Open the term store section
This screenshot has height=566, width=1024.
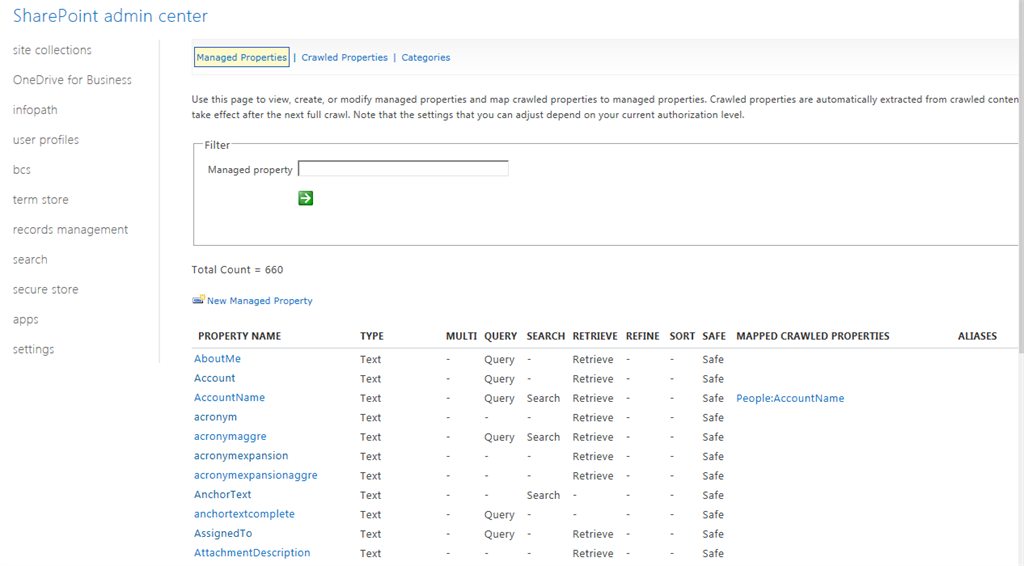coord(41,200)
